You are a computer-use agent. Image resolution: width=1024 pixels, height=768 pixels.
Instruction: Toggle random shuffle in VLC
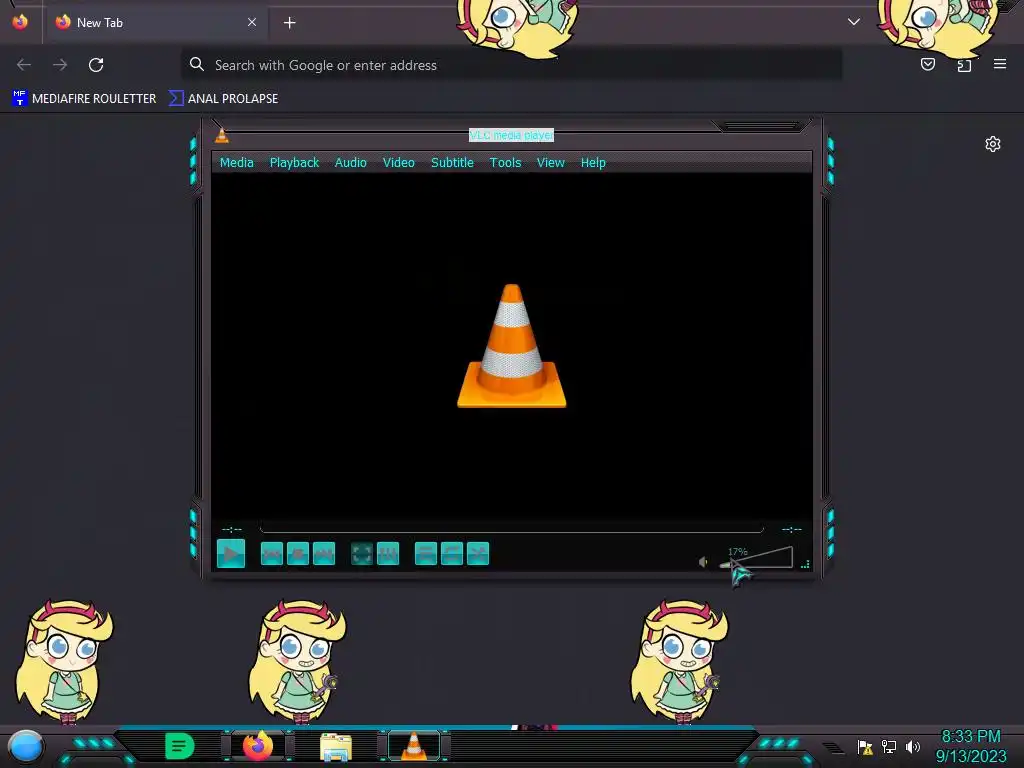[x=478, y=554]
